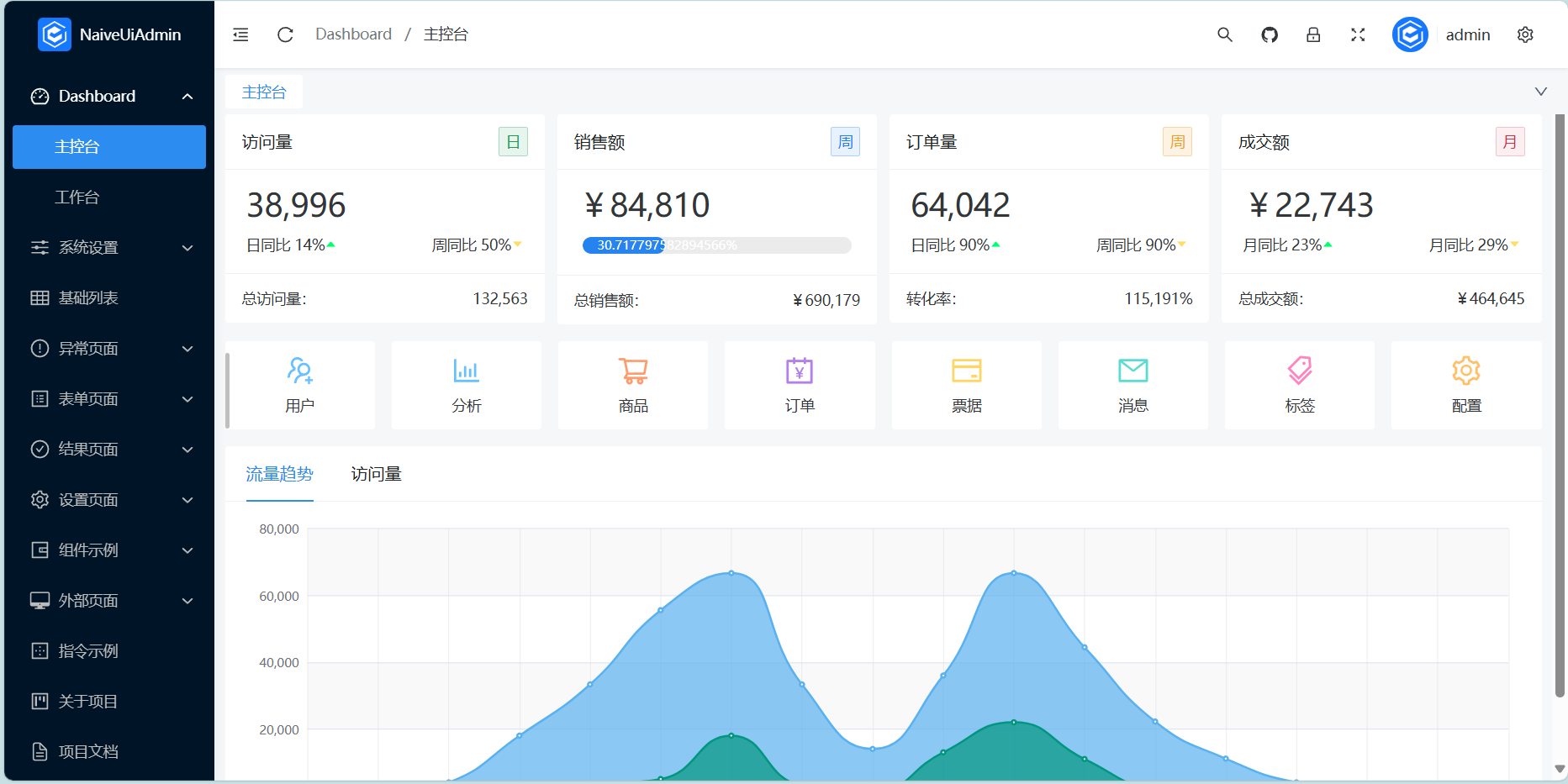Open the project settings gear icon
This screenshot has width=1568, height=784.
1525,34
